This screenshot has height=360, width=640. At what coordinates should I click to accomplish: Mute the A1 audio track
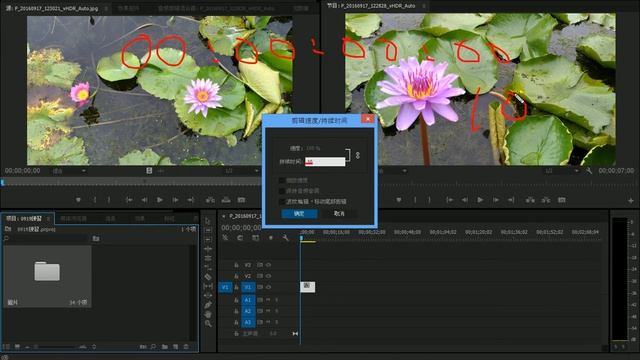[x=268, y=300]
